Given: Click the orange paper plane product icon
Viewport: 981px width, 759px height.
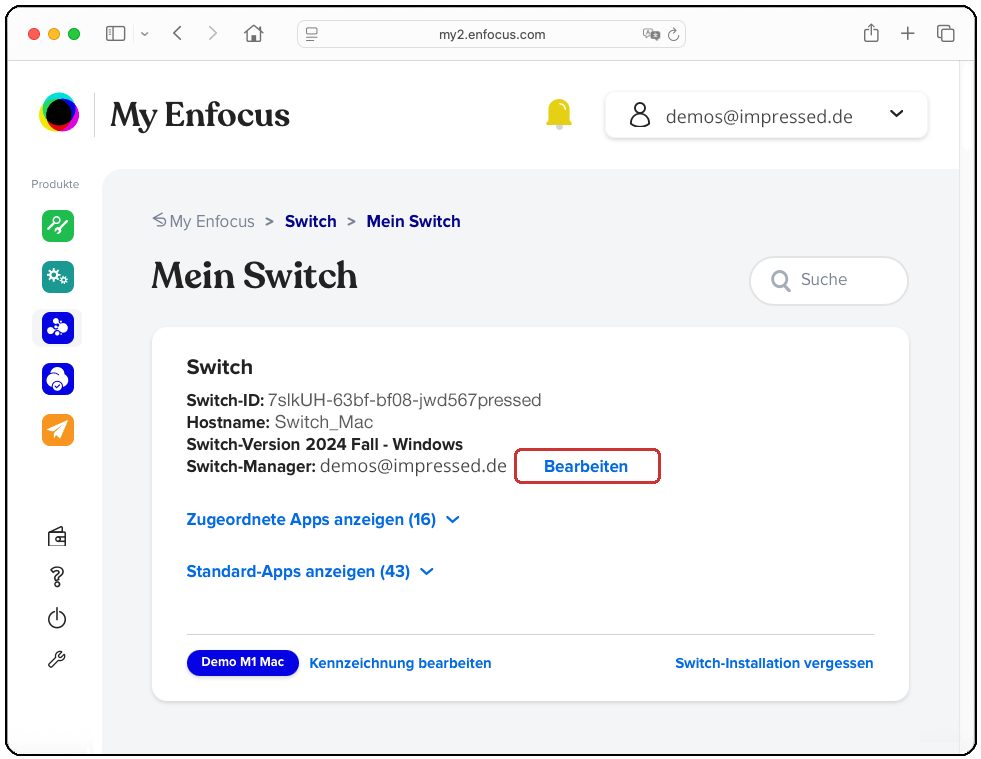Looking at the screenshot, I should click(58, 430).
